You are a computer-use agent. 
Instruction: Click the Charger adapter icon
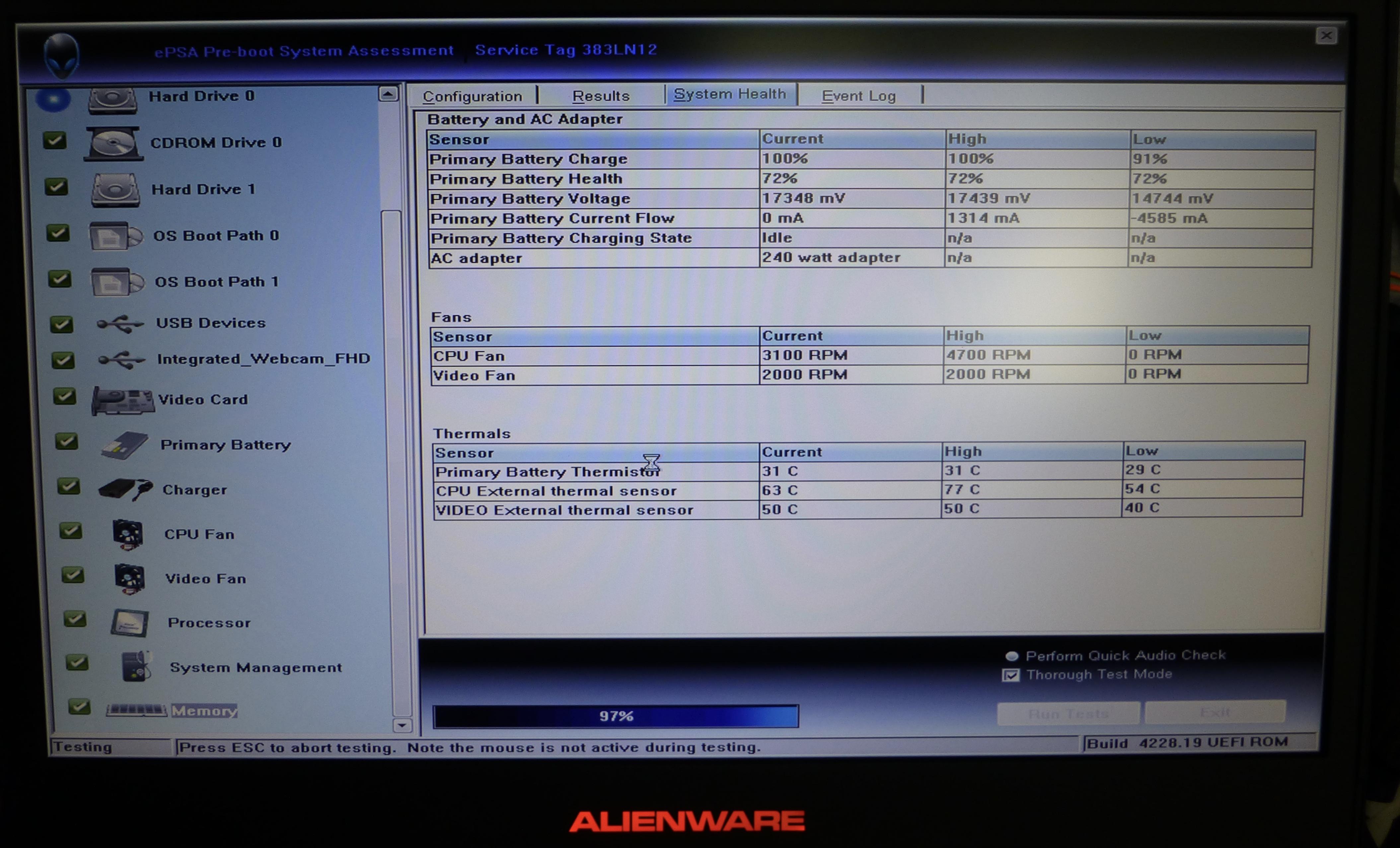125,489
